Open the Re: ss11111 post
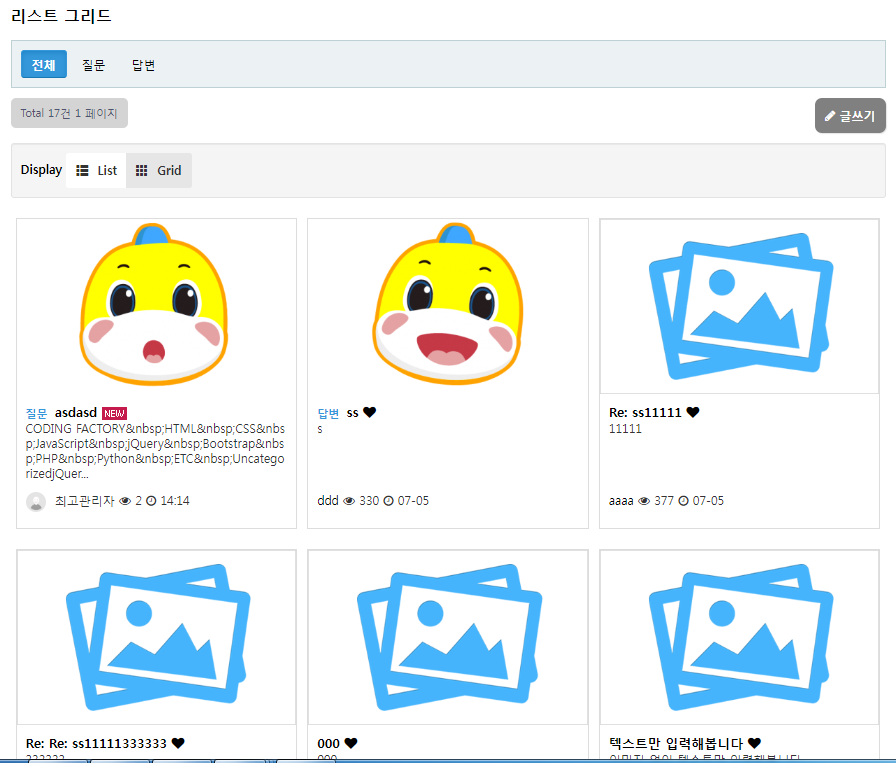 [x=645, y=412]
